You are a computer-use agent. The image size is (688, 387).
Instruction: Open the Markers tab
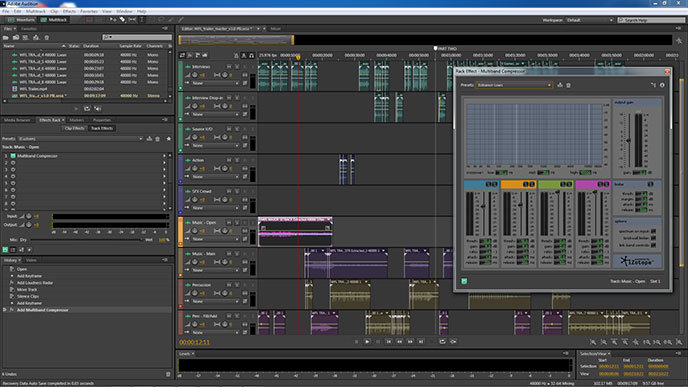pyautogui.click(x=76, y=120)
